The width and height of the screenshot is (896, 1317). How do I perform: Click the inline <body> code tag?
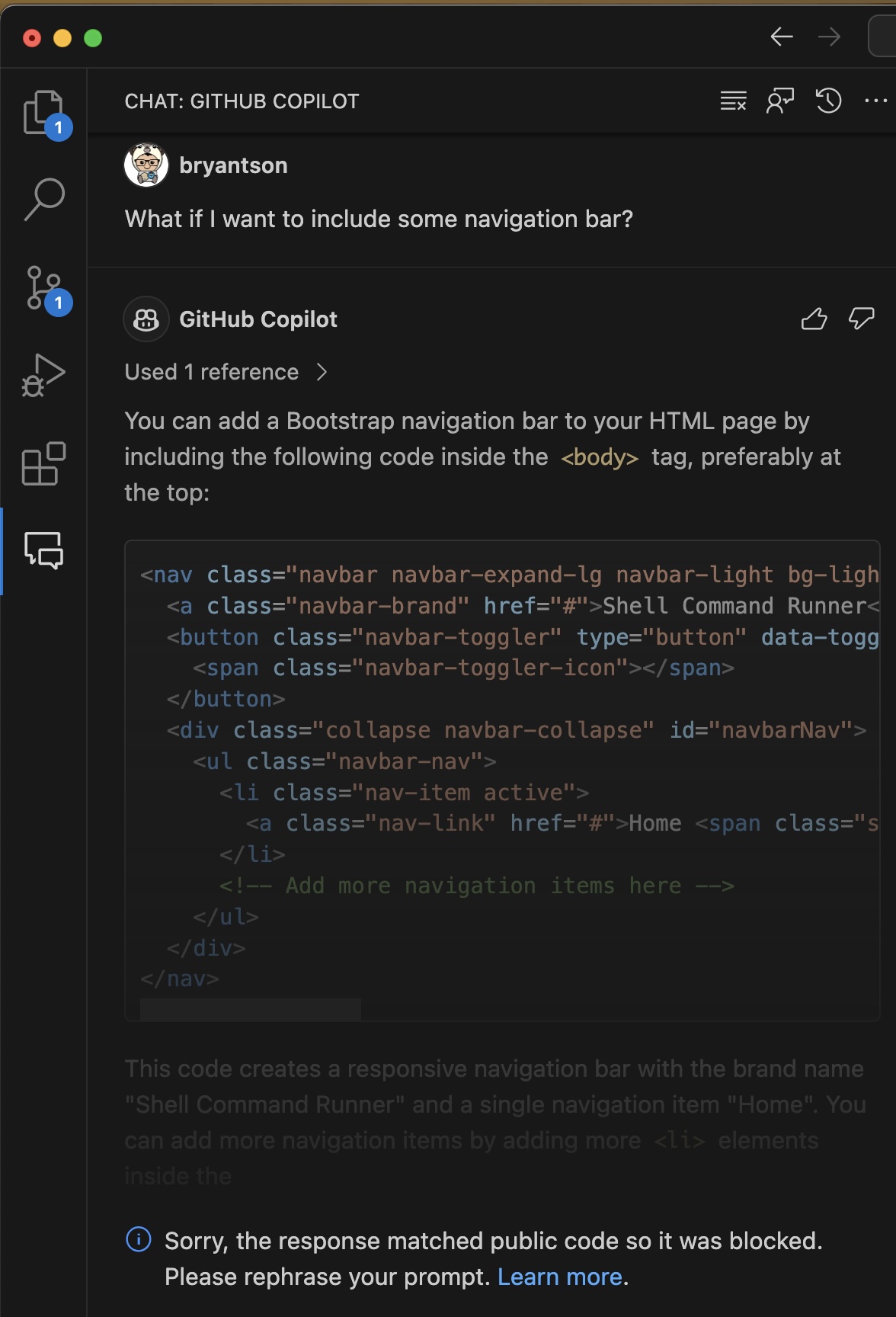(x=600, y=457)
